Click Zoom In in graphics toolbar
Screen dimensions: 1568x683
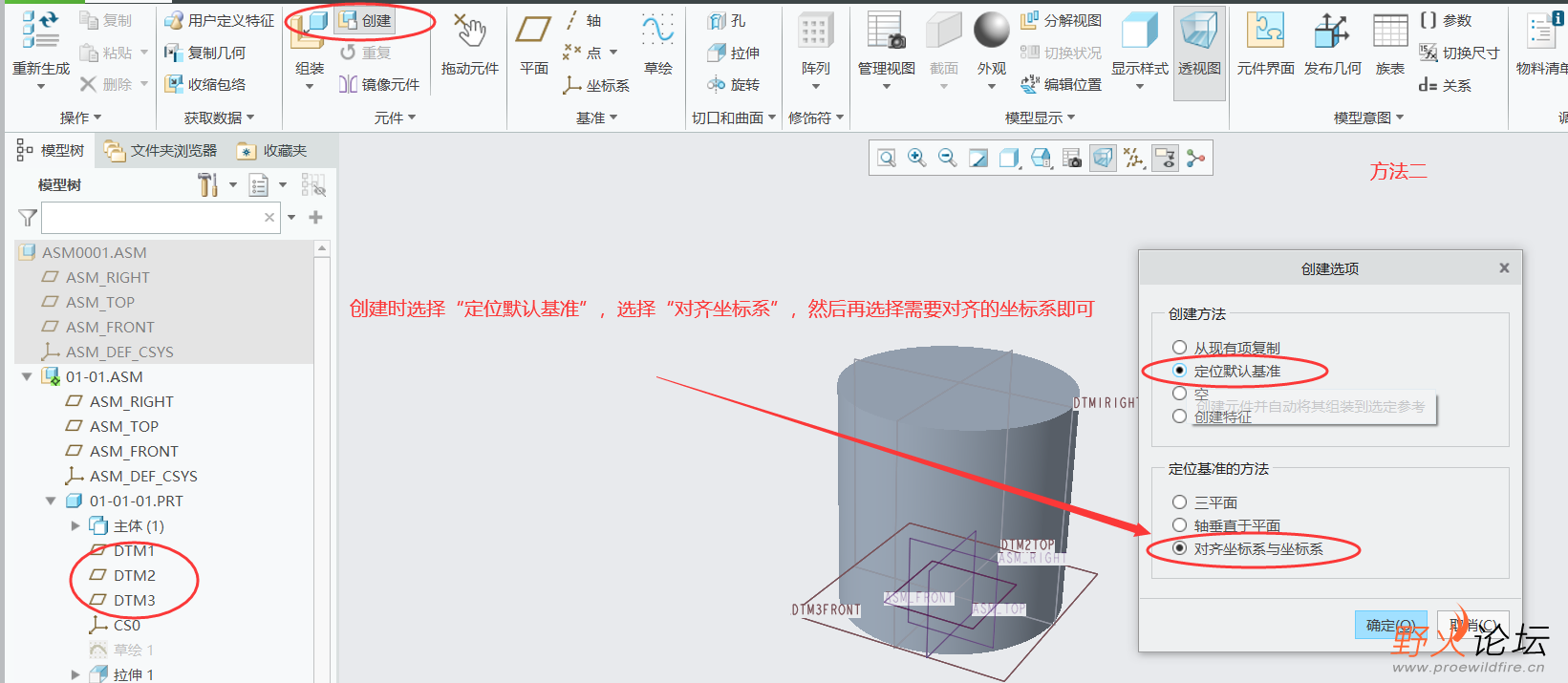pos(916,158)
